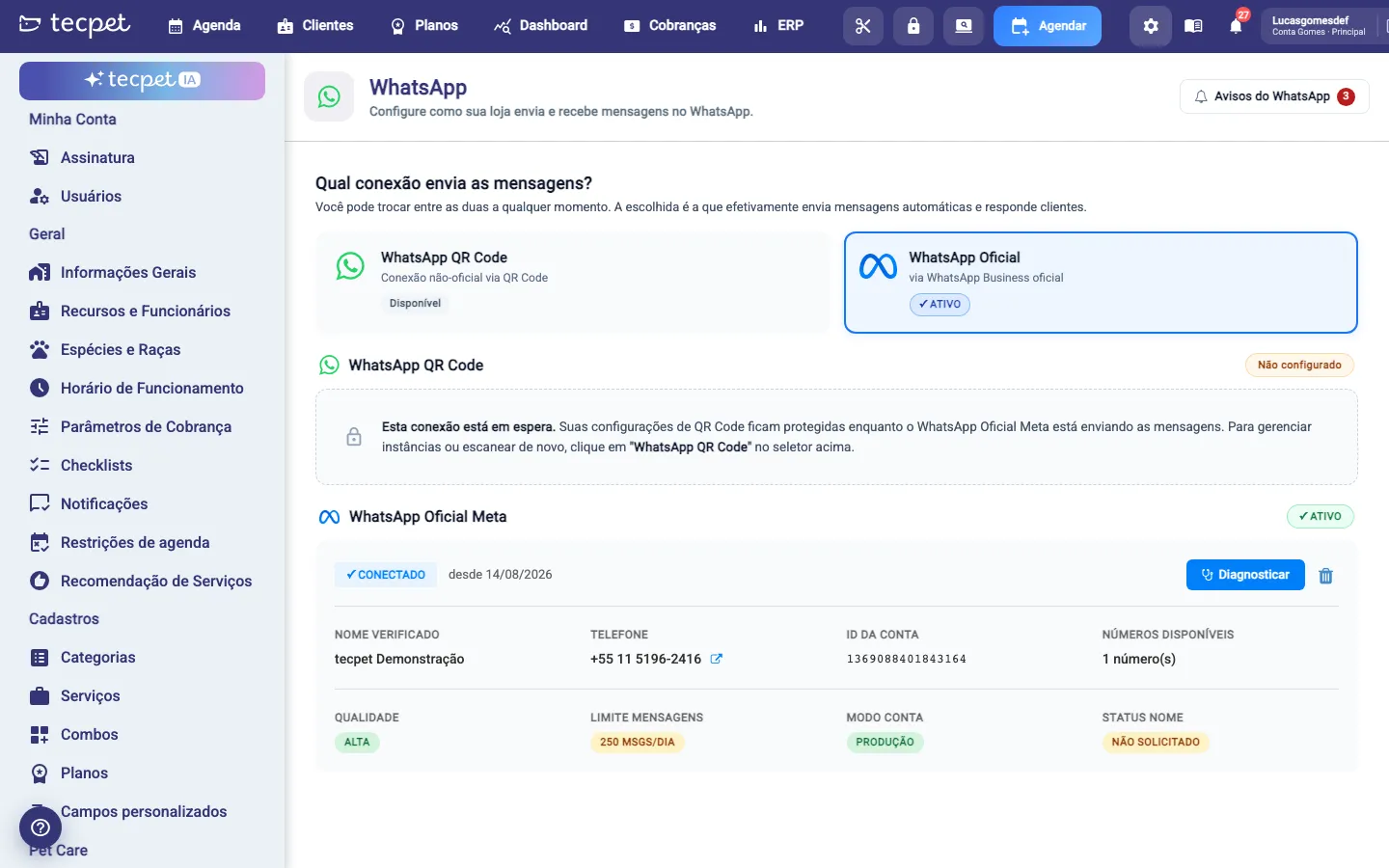Click the ID da conta number 1369088401843164
Image resolution: width=1389 pixels, height=868 pixels.
[x=907, y=660]
